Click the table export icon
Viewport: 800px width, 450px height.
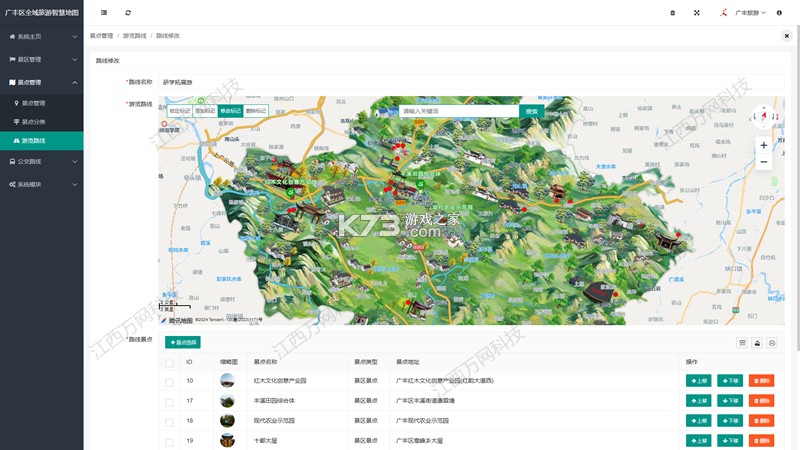click(757, 343)
